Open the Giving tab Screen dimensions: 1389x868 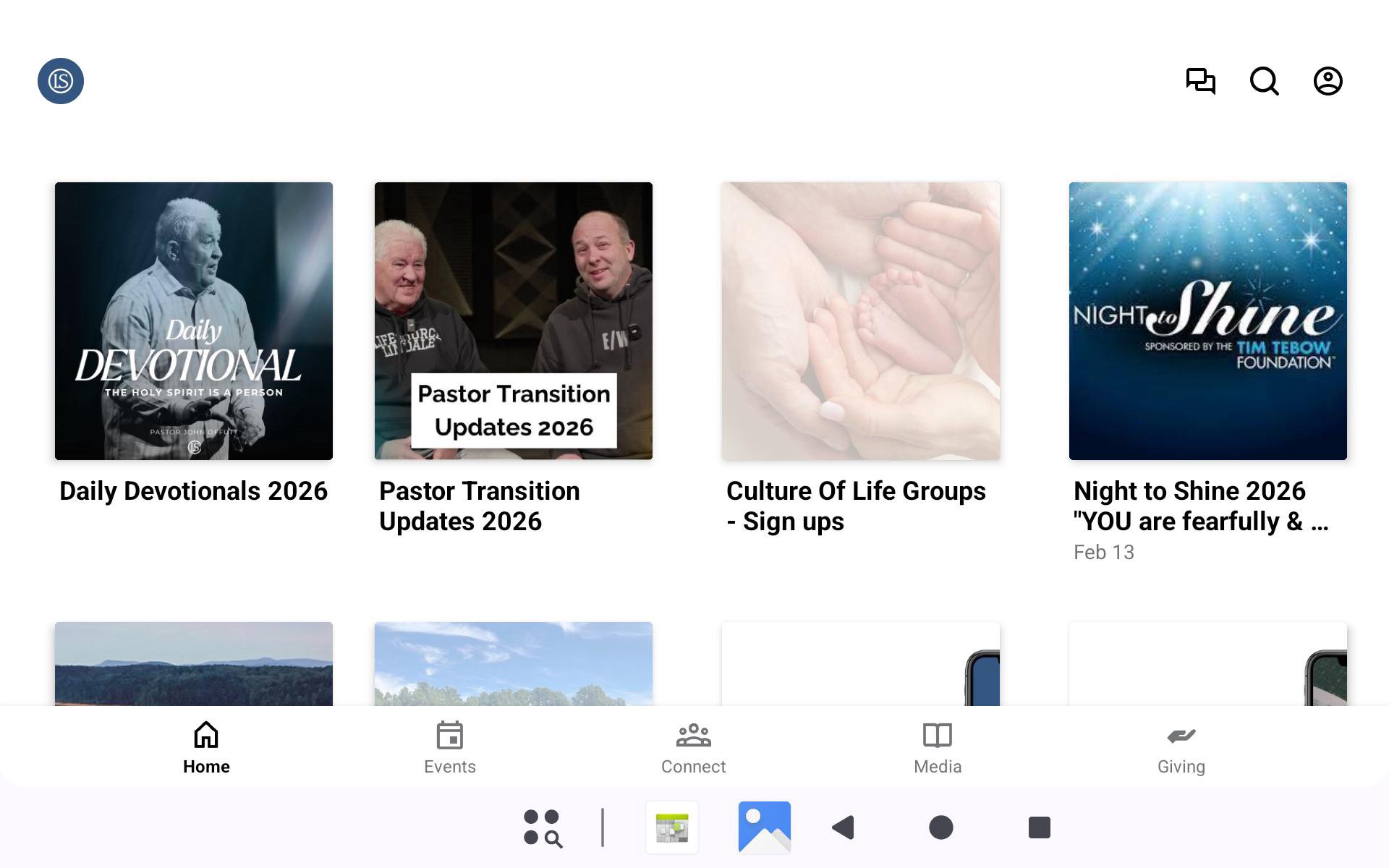click(x=1181, y=748)
